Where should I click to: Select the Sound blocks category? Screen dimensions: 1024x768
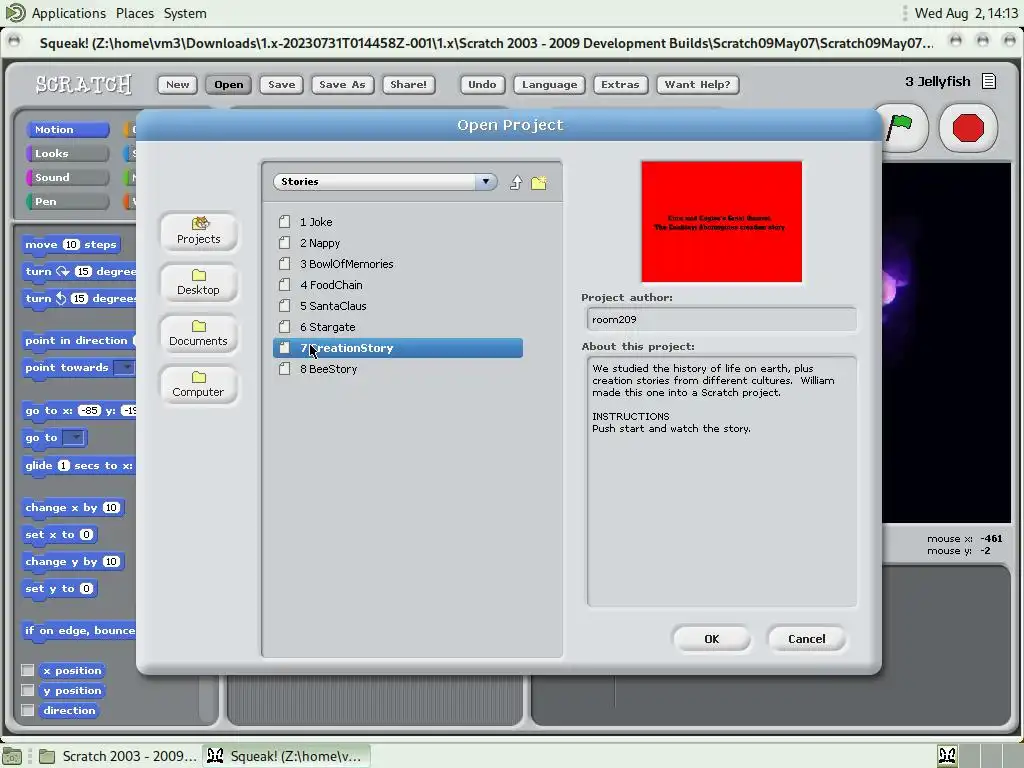67,178
